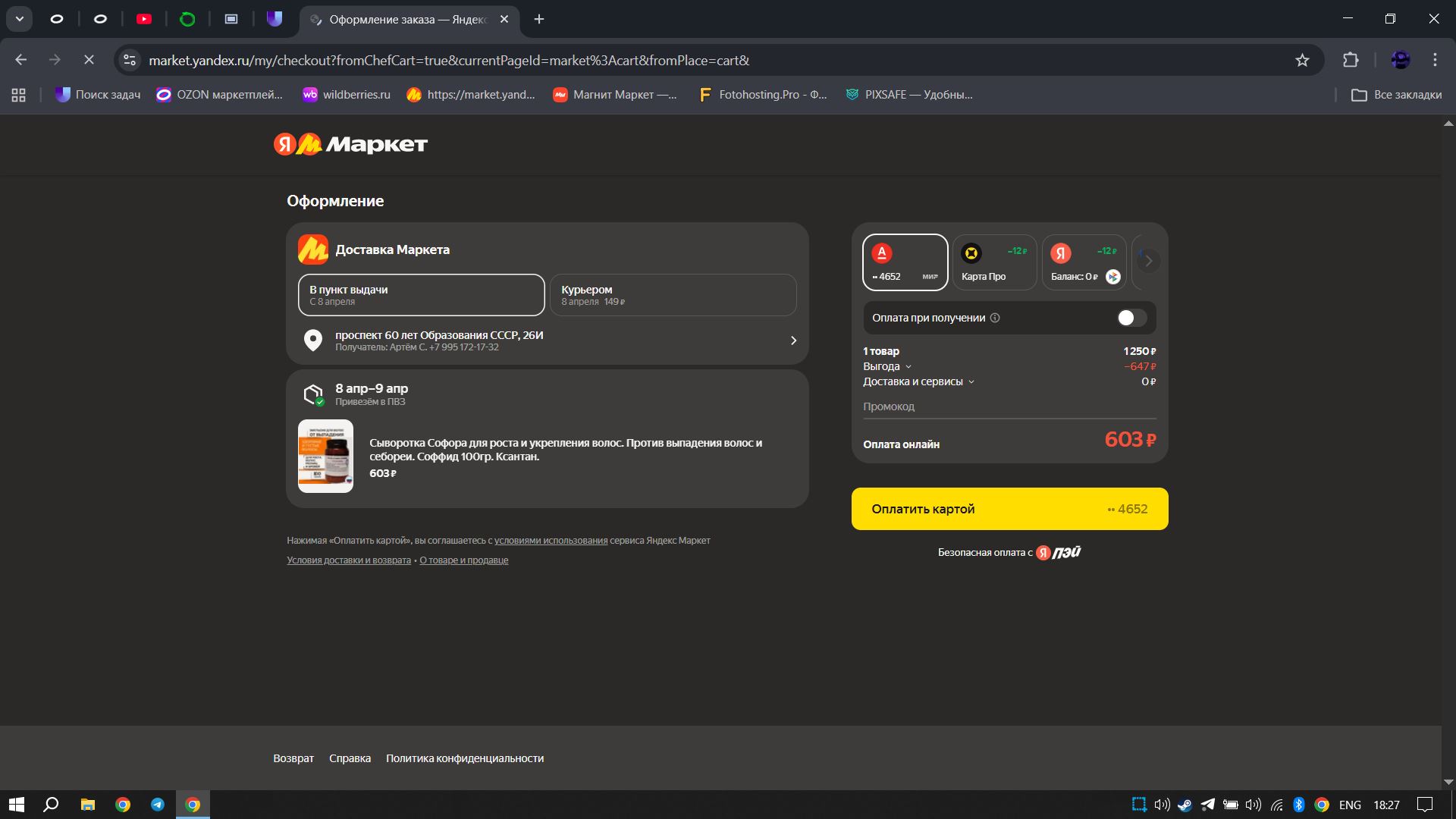Stop page loading with X icon
The image size is (1456, 819).
[89, 60]
